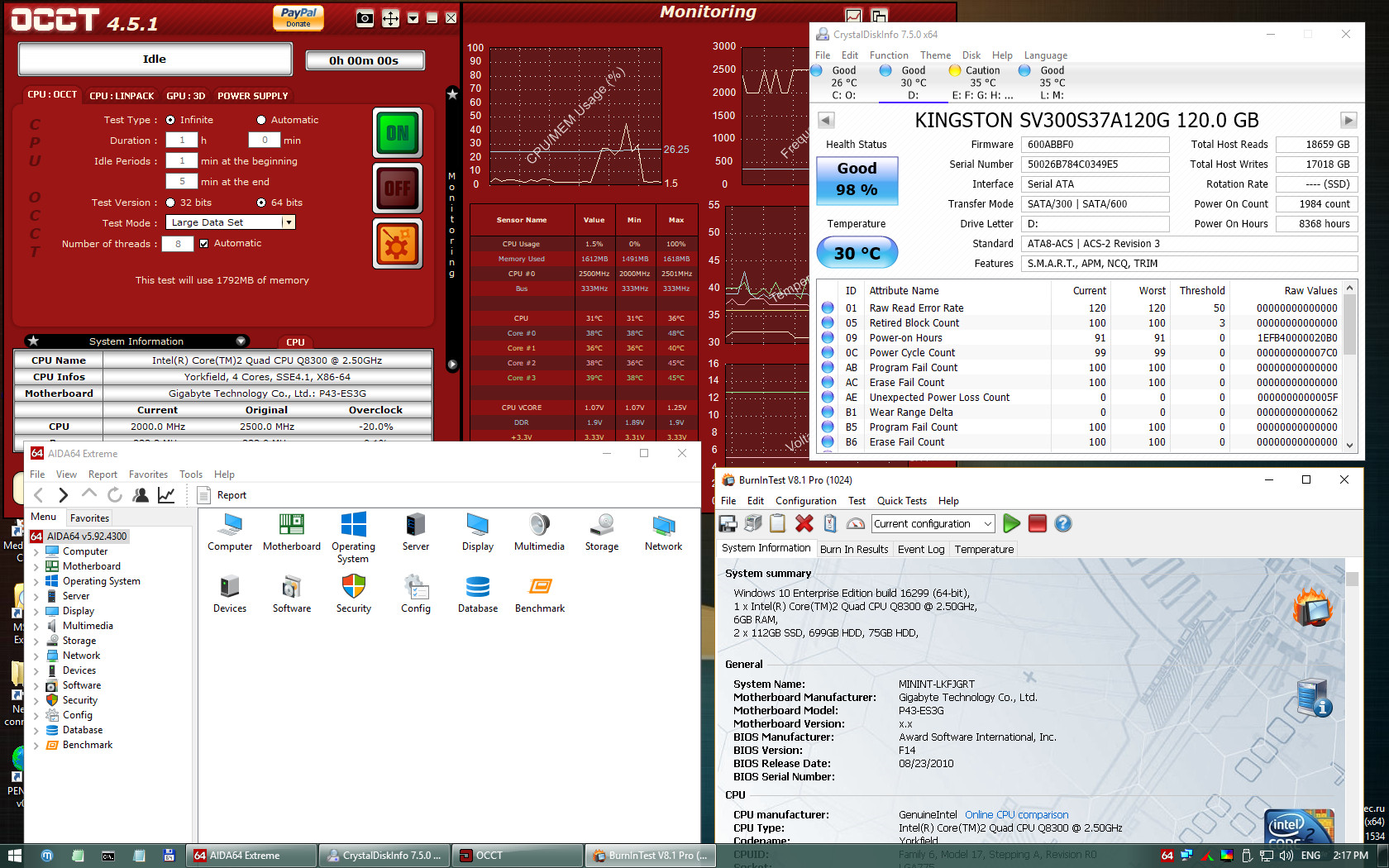1389x868 pixels.
Task: Open the Network icon in AIDA64 panel
Action: click(x=664, y=532)
